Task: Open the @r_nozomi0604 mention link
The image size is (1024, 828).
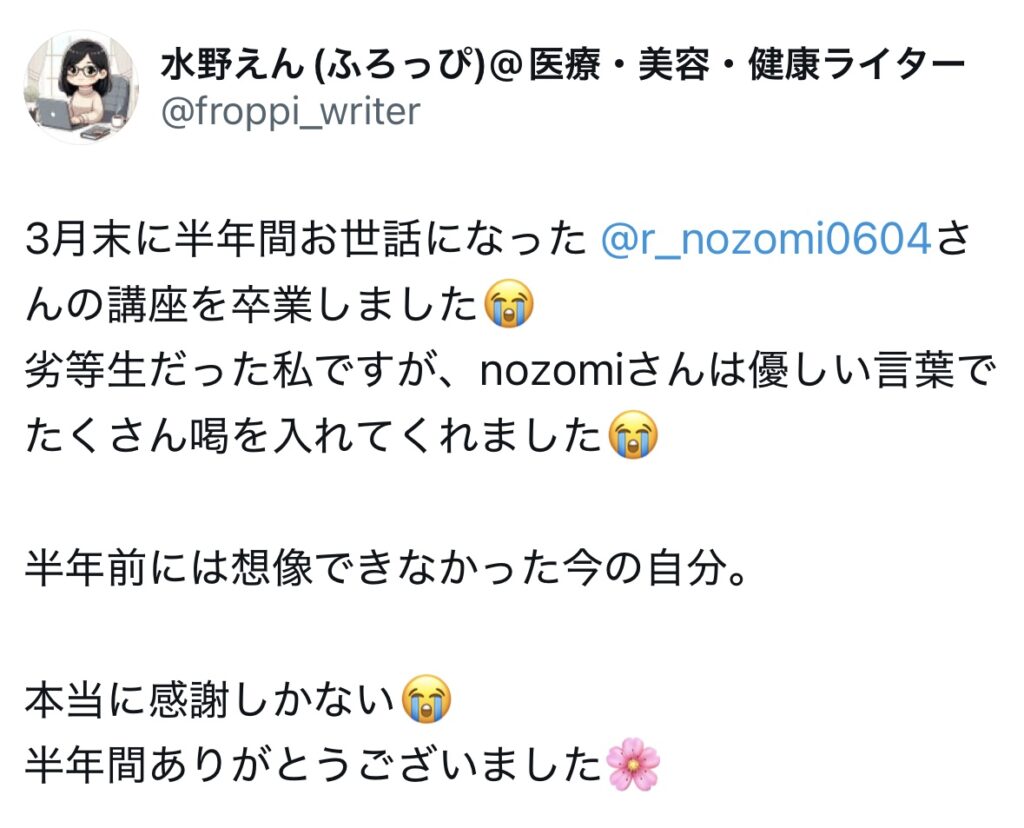Action: tap(765, 238)
